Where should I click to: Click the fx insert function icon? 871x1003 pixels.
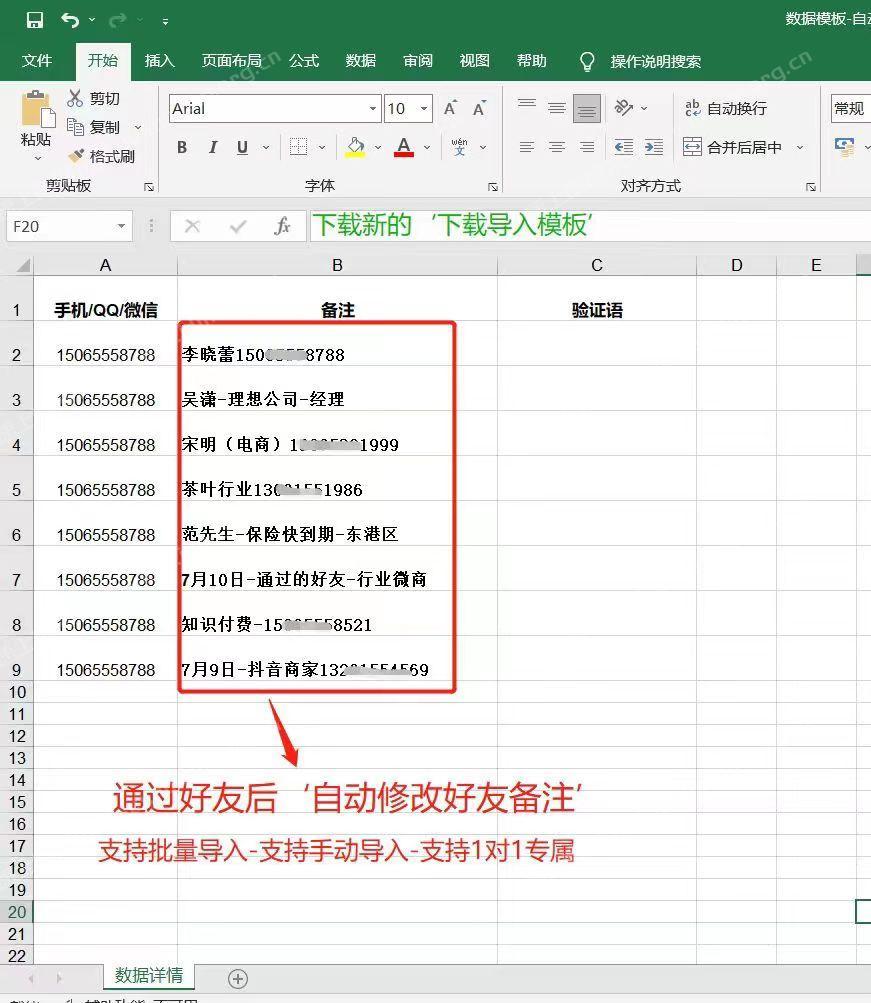click(282, 226)
